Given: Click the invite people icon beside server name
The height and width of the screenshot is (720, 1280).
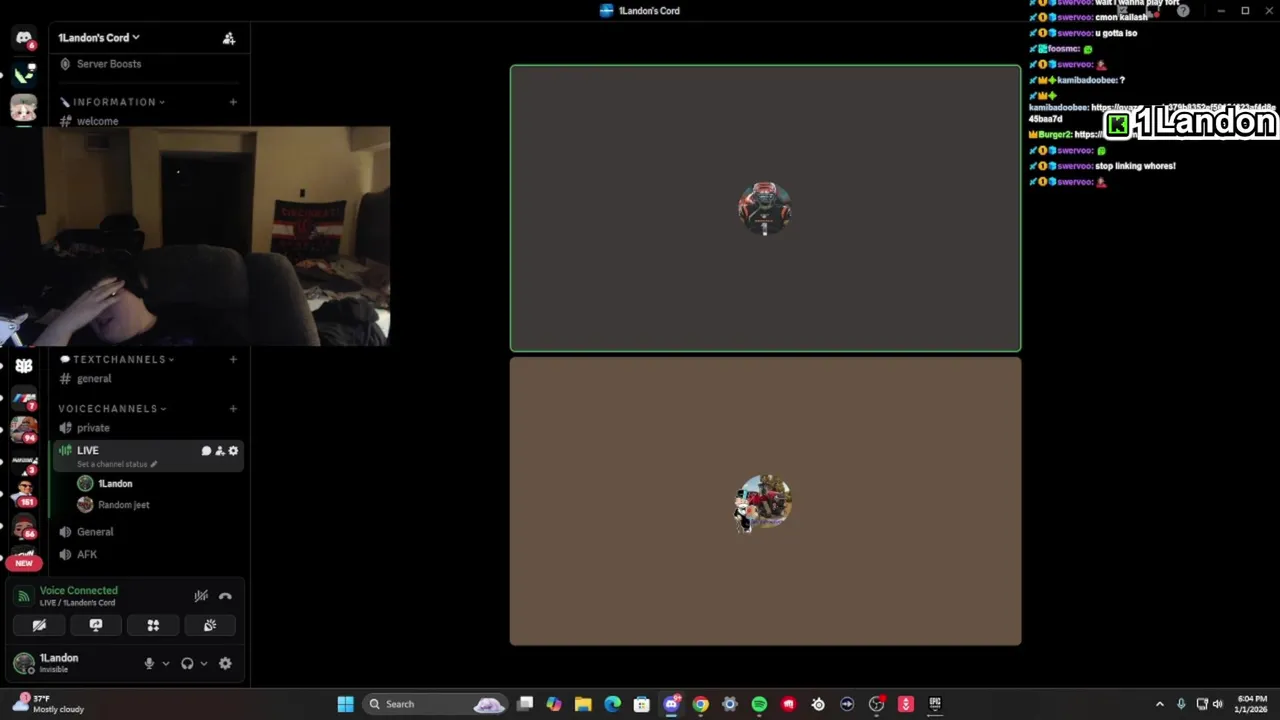Looking at the screenshot, I should point(229,38).
